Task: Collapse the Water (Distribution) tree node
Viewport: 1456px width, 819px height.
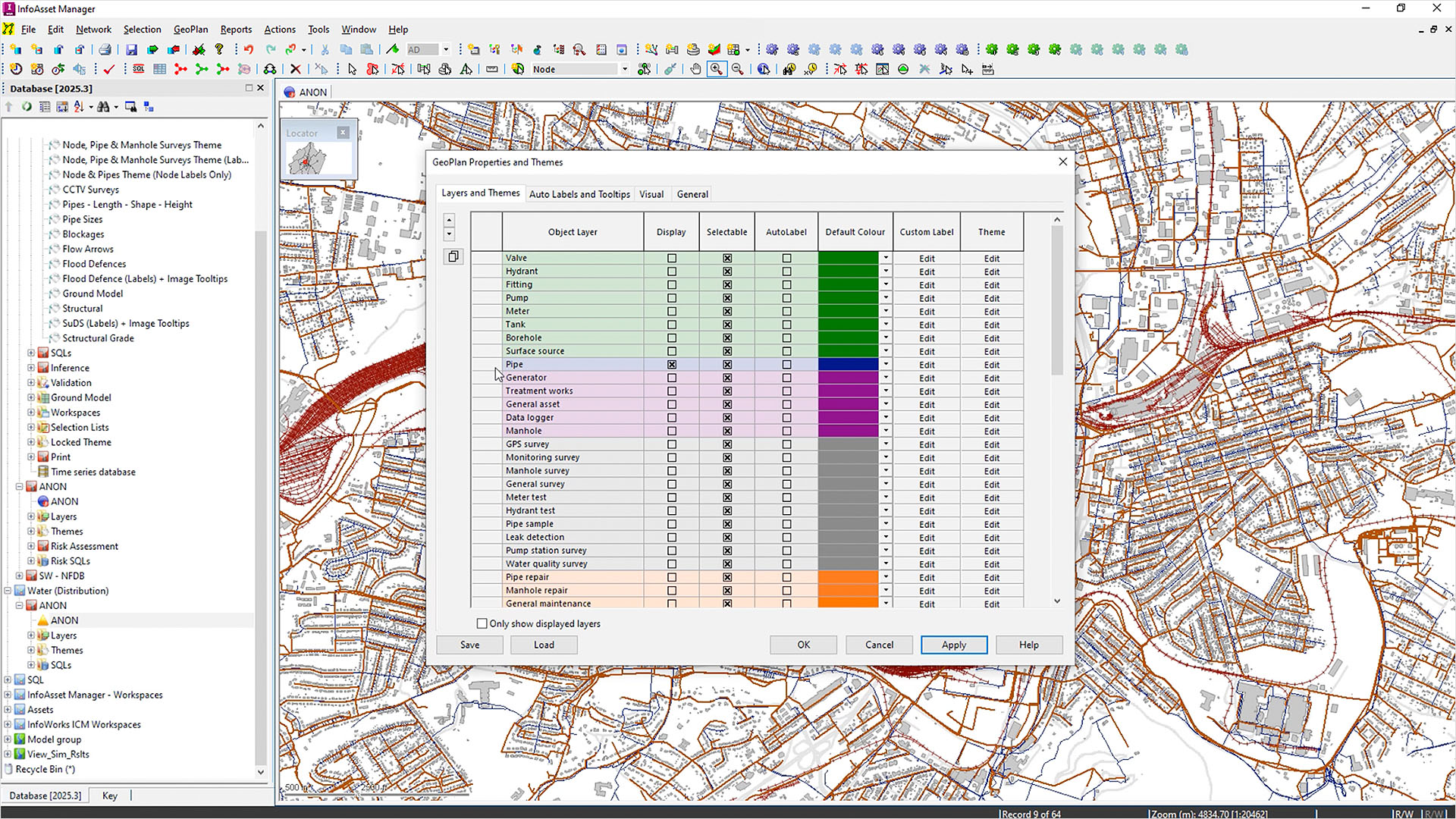Action: point(6,591)
